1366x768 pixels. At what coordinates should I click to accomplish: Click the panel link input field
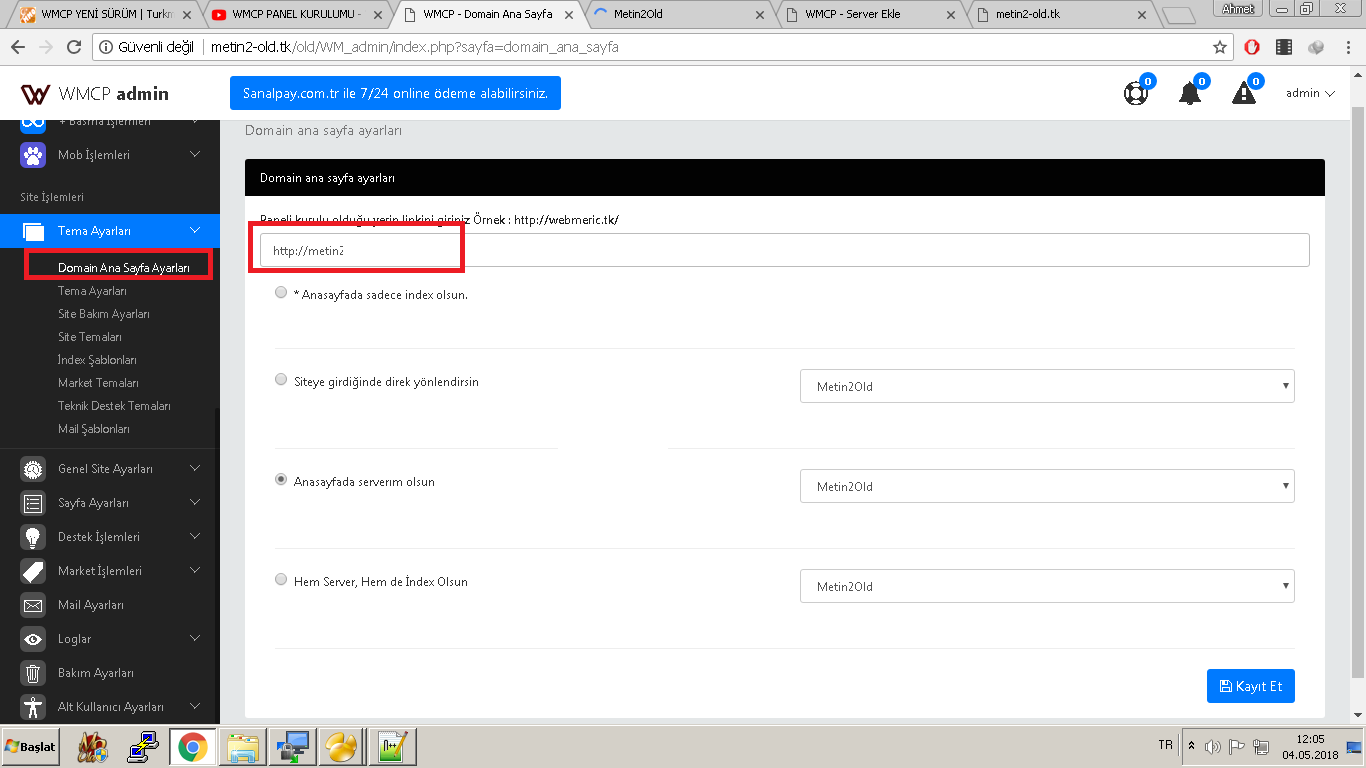pyautogui.click(x=785, y=250)
